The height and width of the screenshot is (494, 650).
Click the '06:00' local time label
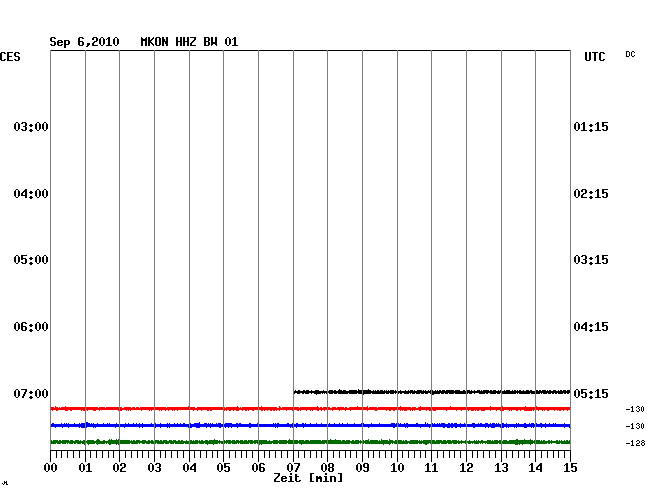(31, 327)
